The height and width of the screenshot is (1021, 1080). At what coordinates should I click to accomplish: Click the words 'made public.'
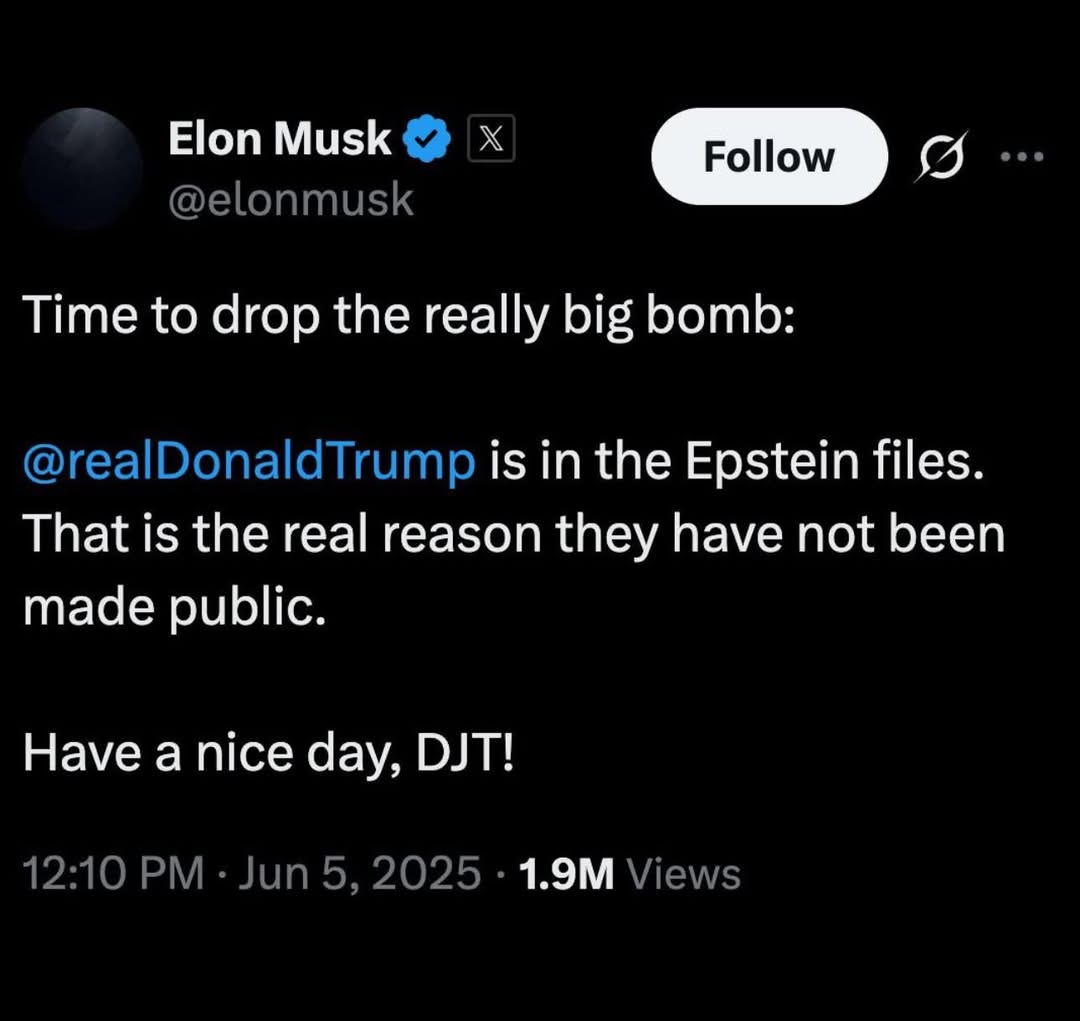[174, 608]
